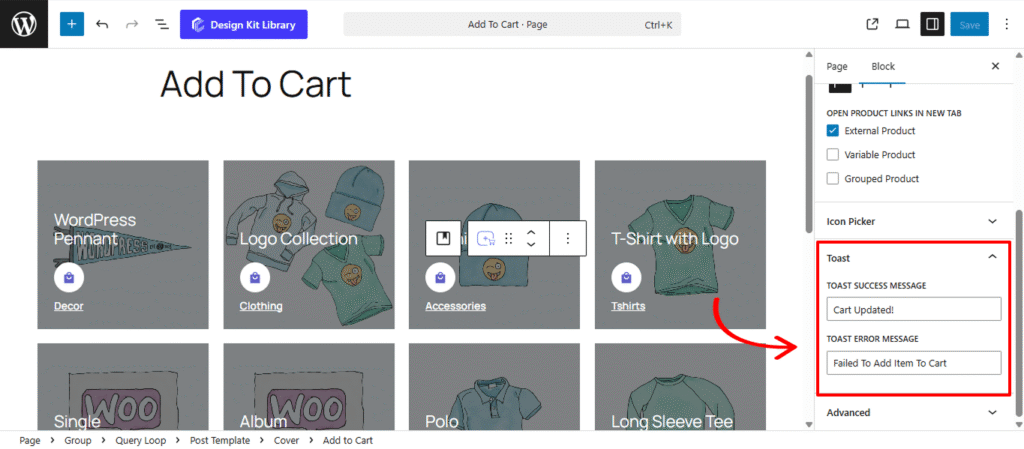The image size is (1024, 449).
Task: Click the WordPress logo icon
Action: [24, 24]
